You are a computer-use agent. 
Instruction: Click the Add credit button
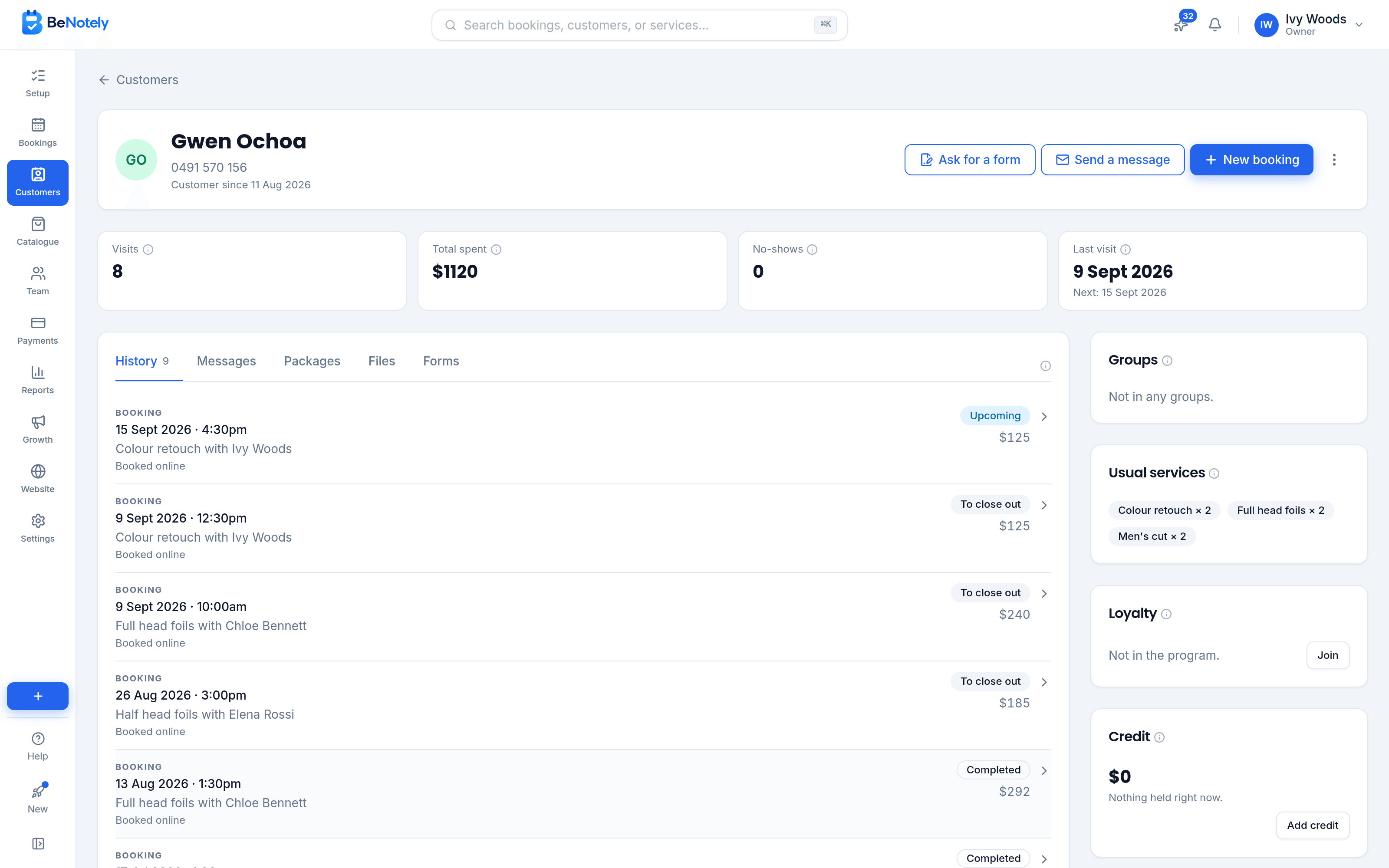pyautogui.click(x=1312, y=825)
